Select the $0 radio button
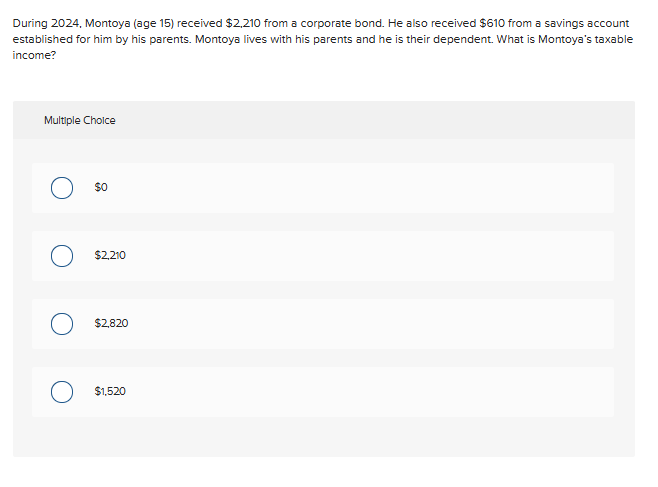Screen dimensions: 658x487 [62, 188]
